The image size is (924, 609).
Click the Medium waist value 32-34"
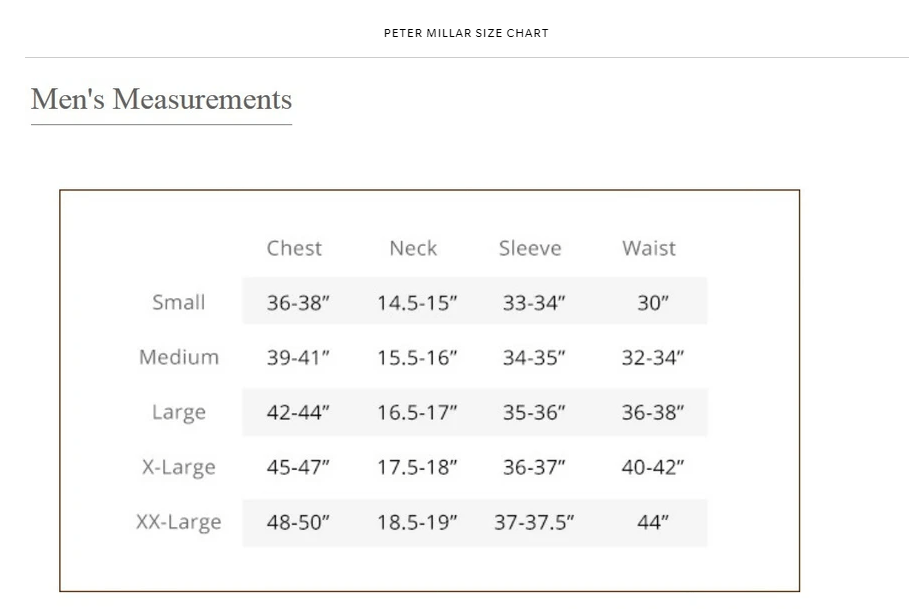coord(653,358)
